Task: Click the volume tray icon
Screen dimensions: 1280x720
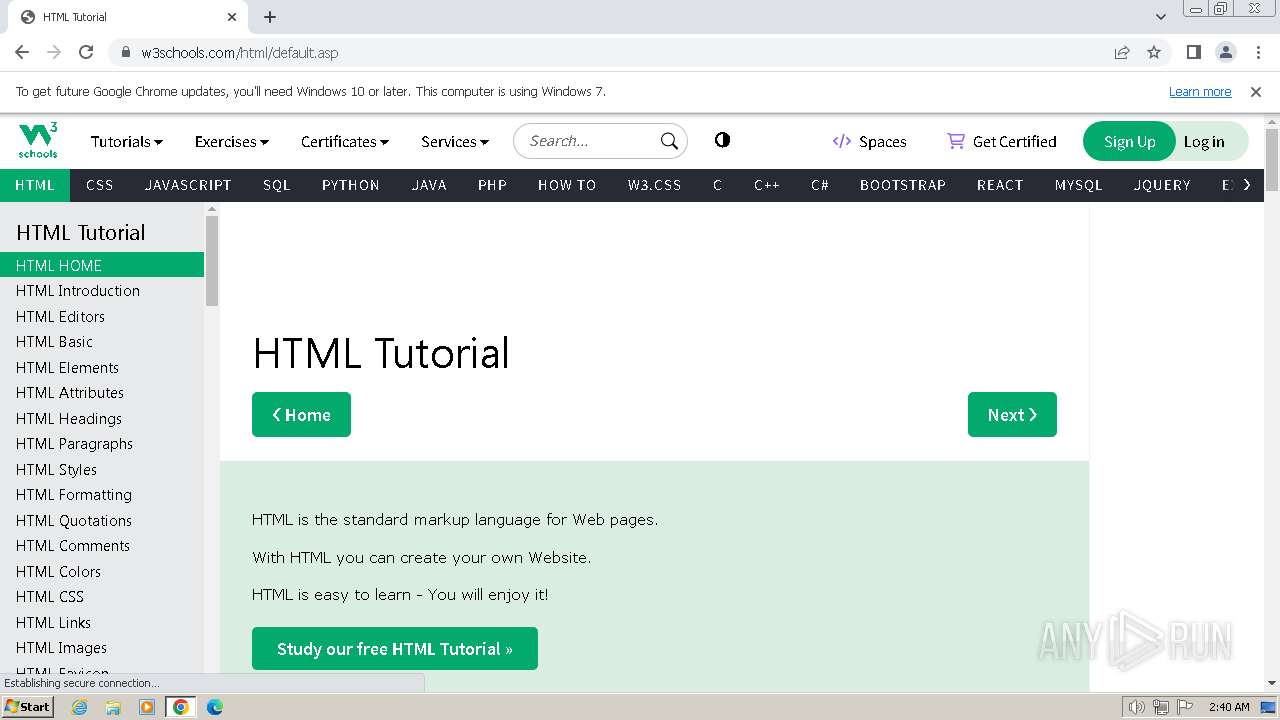Action: (1136, 707)
